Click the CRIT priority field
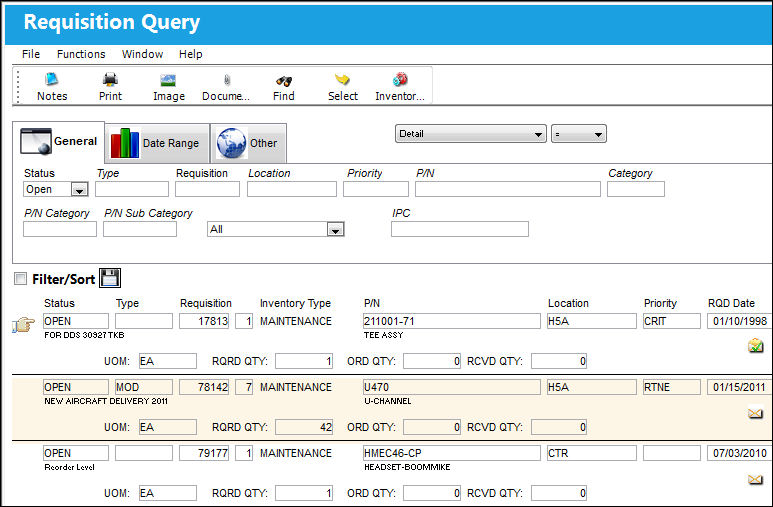This screenshot has height=507, width=773. point(671,321)
